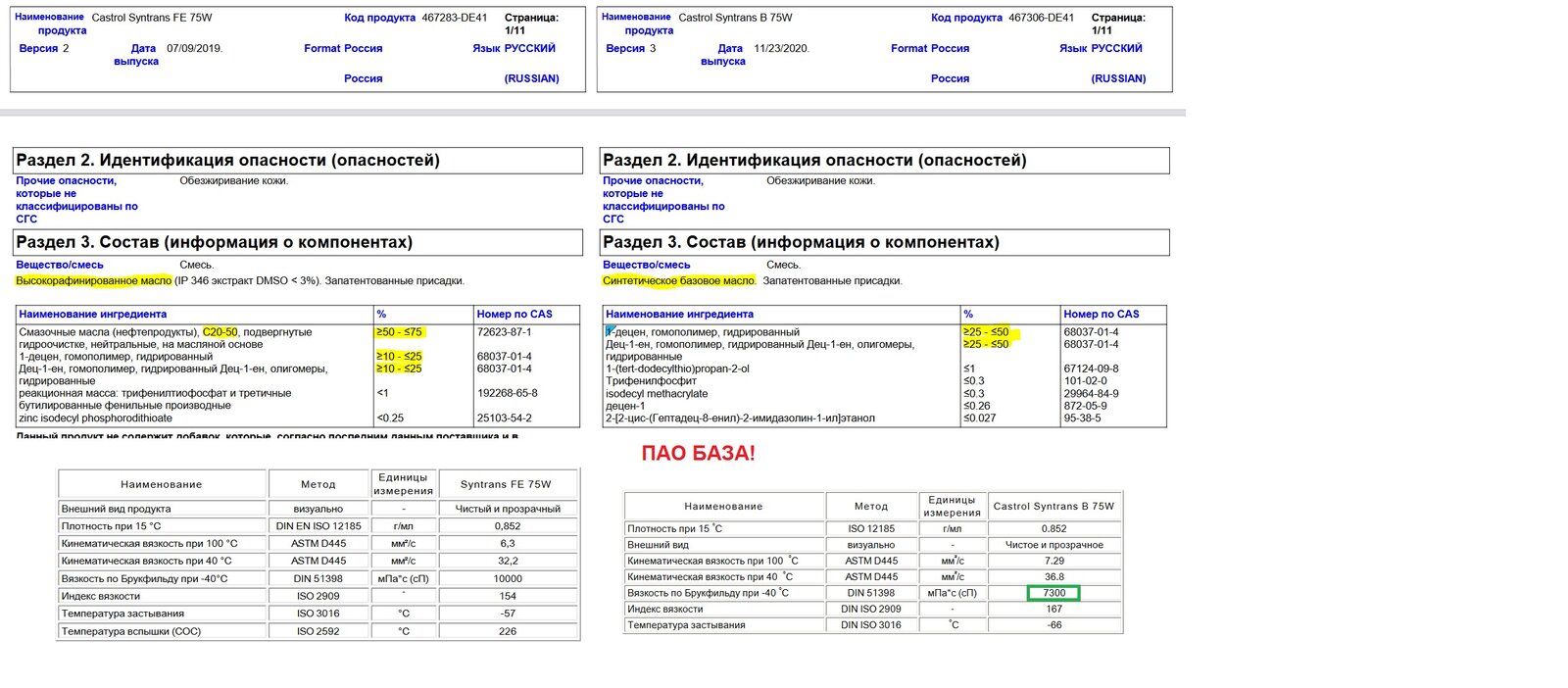The image size is (1568, 688).
Task: Click product code 467283-DE41
Action: (x=454, y=18)
